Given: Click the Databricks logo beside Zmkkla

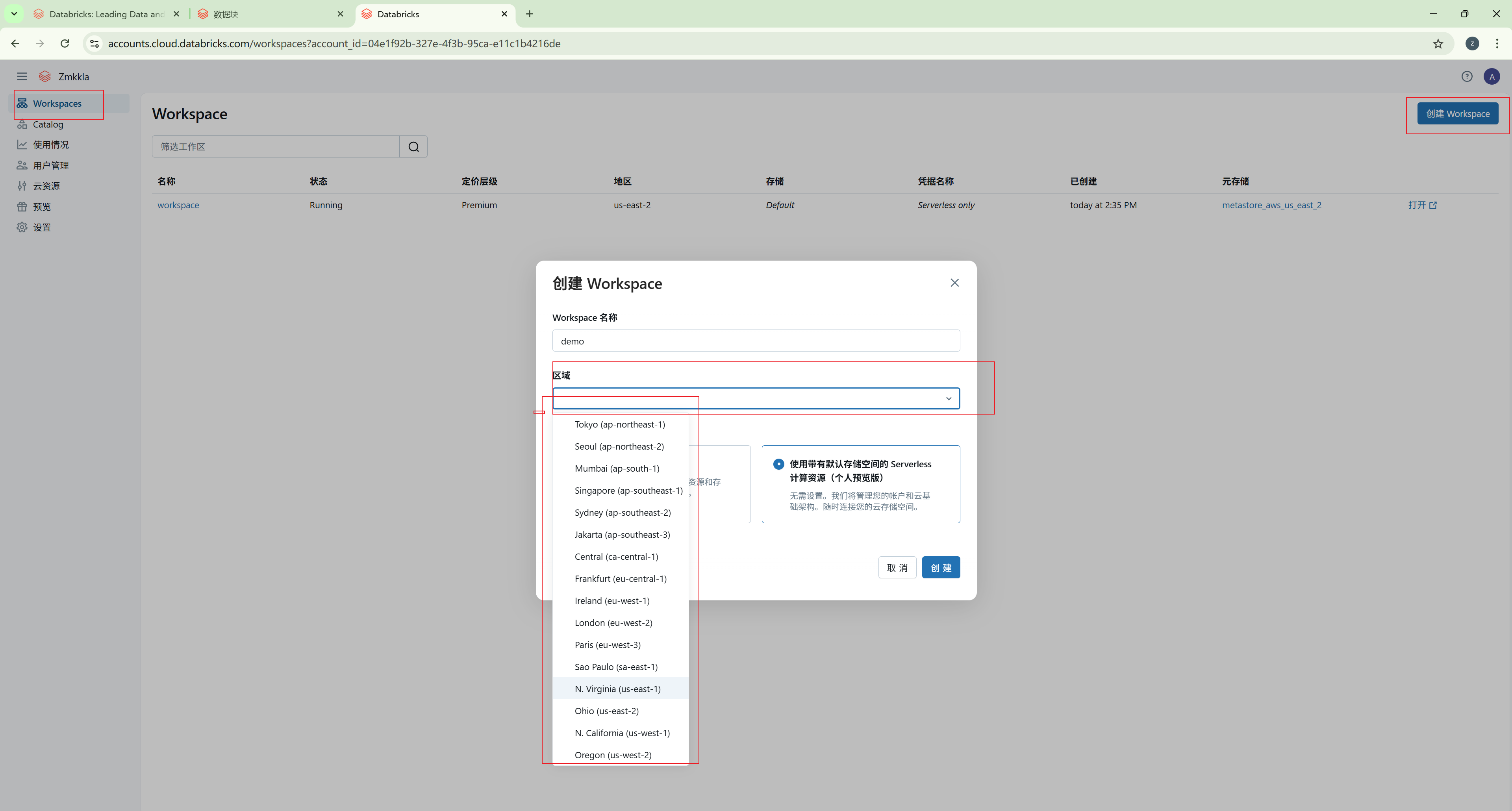Looking at the screenshot, I should coord(44,76).
